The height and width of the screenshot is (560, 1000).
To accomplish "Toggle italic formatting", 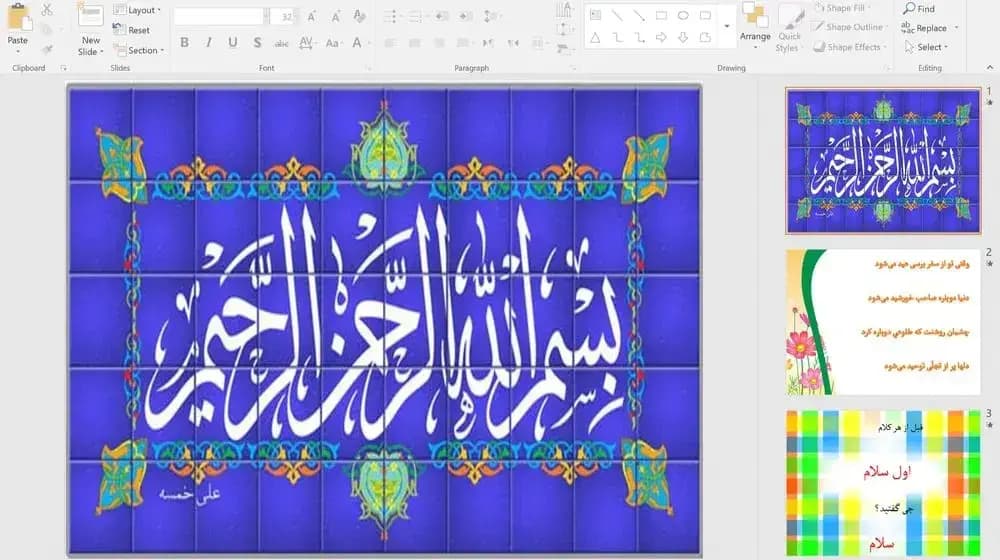I will (209, 43).
